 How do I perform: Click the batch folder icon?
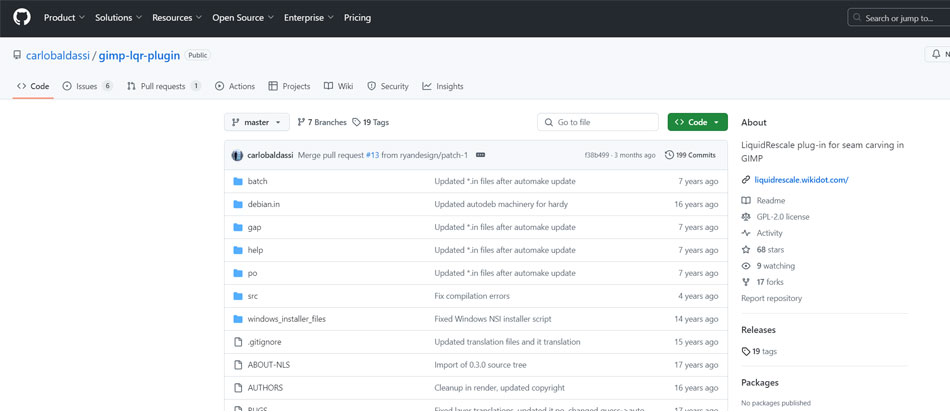[238, 181]
